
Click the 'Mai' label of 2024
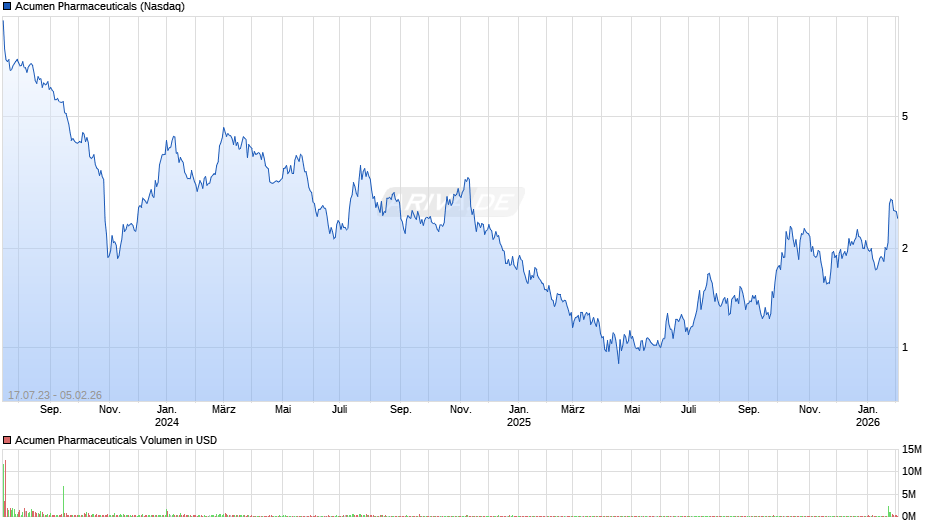point(283,410)
